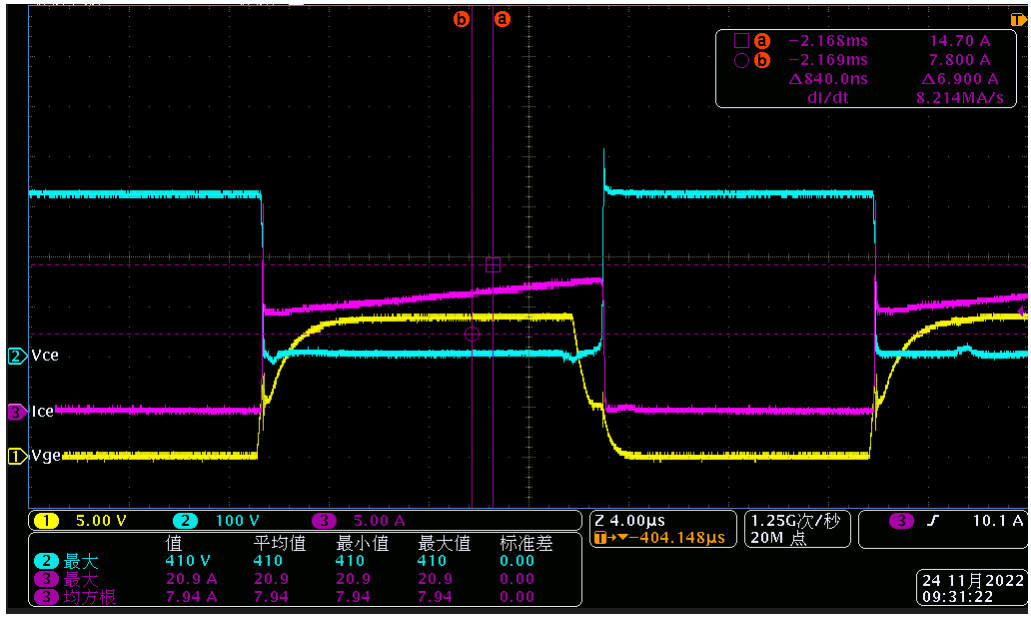This screenshot has width=1031, height=619.
Task: Click the cursor b circle on waveform
Action: 472,334
